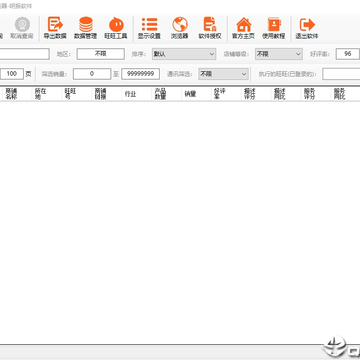Click the page count field showing 100
The image size is (360, 360).
pos(12,74)
